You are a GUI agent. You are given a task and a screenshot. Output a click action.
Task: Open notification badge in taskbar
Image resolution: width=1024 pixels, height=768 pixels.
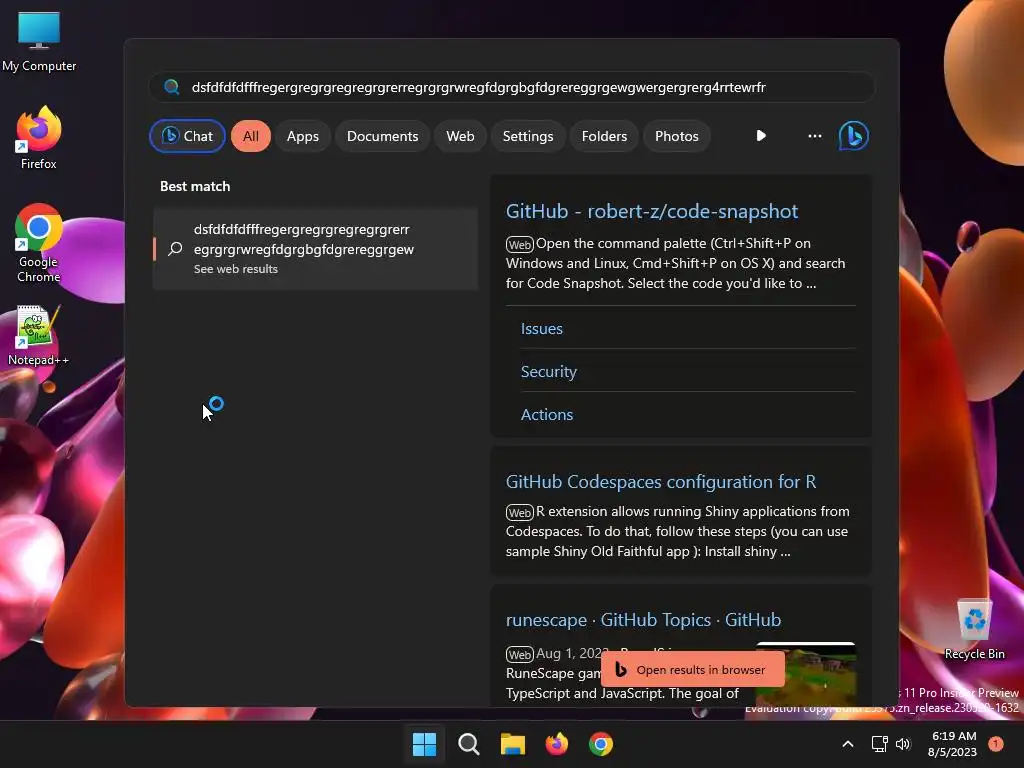996,744
